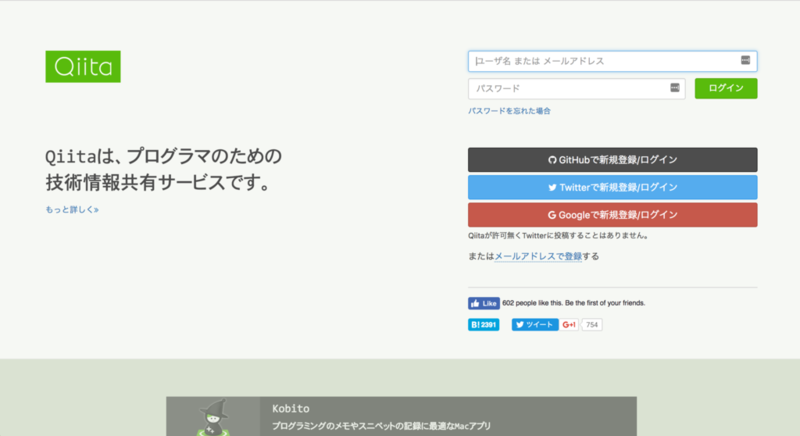Click the G+1 share button
Screen dimensions: 800x436
tap(569, 325)
